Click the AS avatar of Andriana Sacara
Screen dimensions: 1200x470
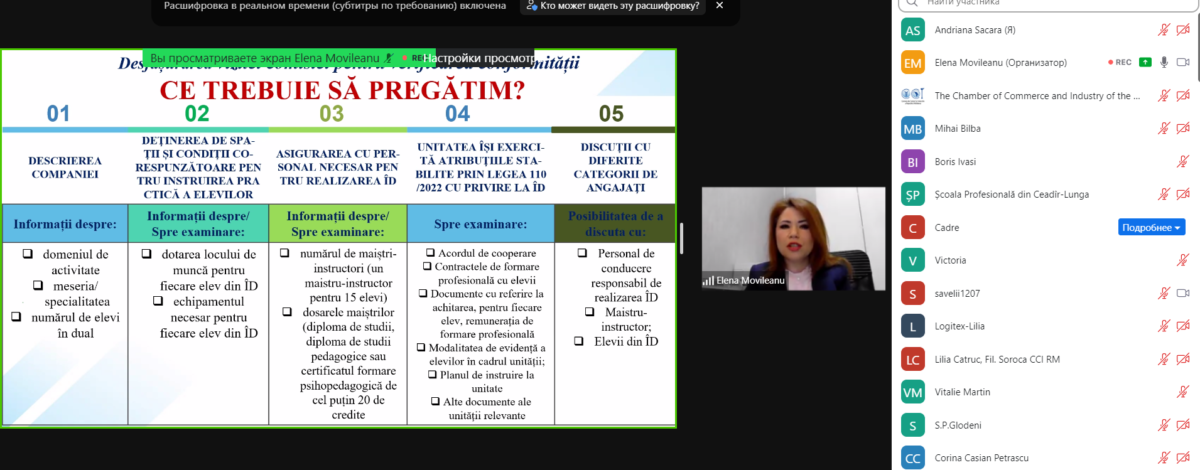pos(912,30)
